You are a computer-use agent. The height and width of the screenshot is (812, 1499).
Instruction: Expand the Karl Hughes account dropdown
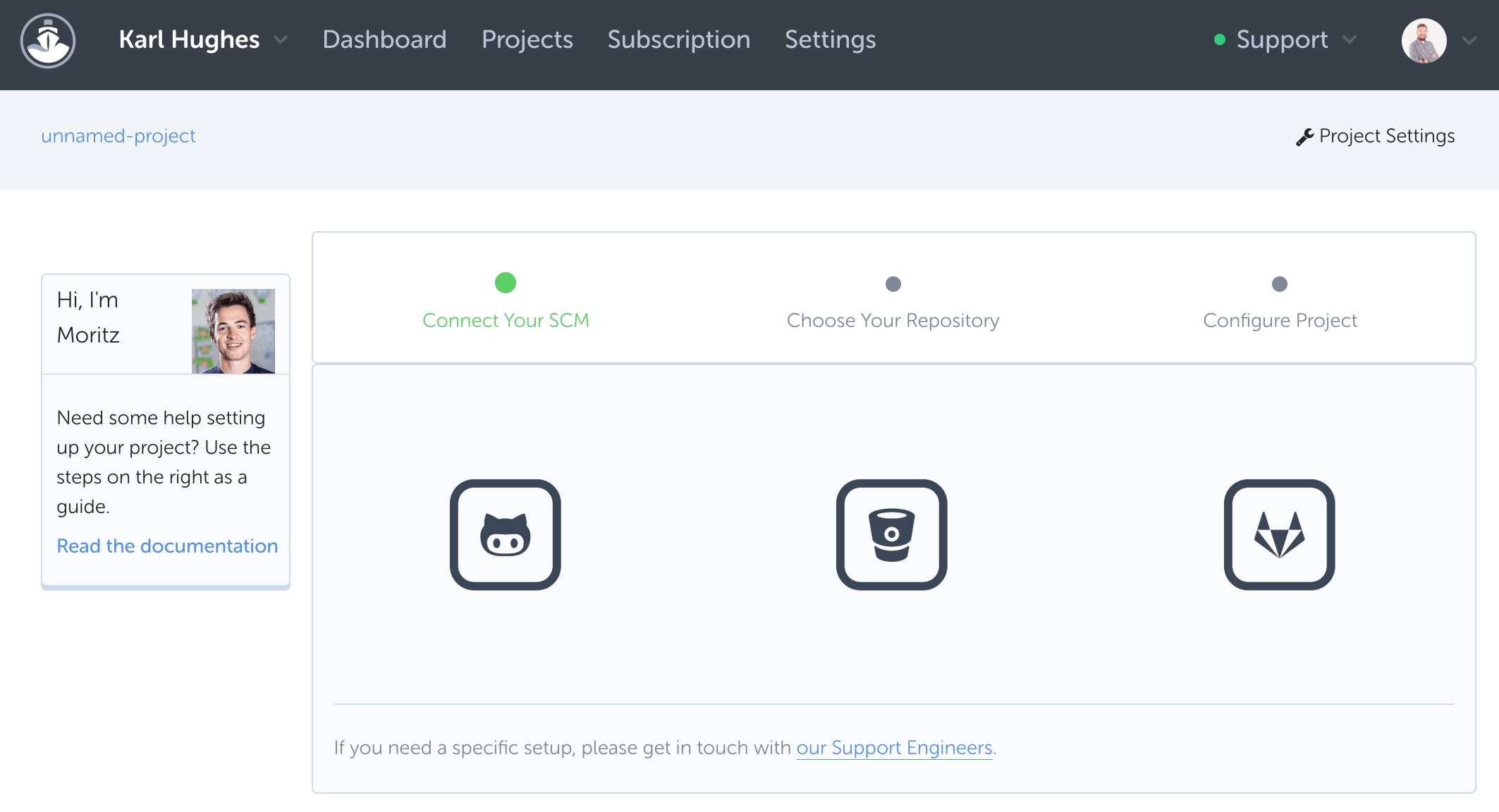(x=281, y=40)
